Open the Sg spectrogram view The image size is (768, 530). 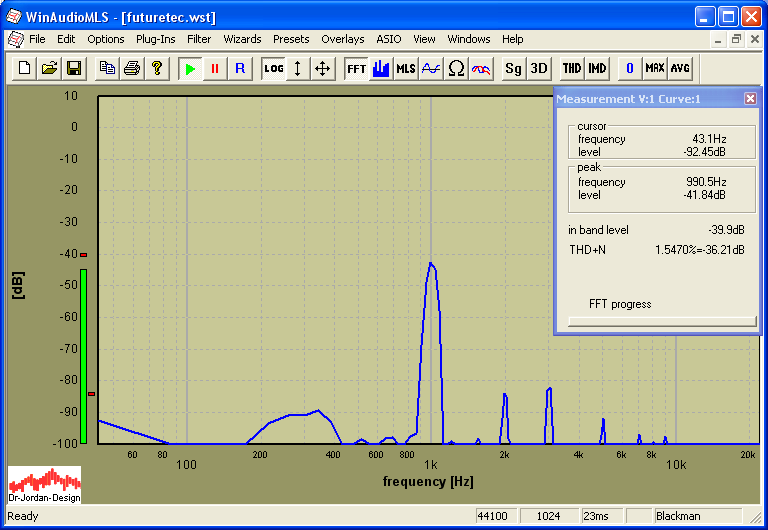pyautogui.click(x=513, y=68)
